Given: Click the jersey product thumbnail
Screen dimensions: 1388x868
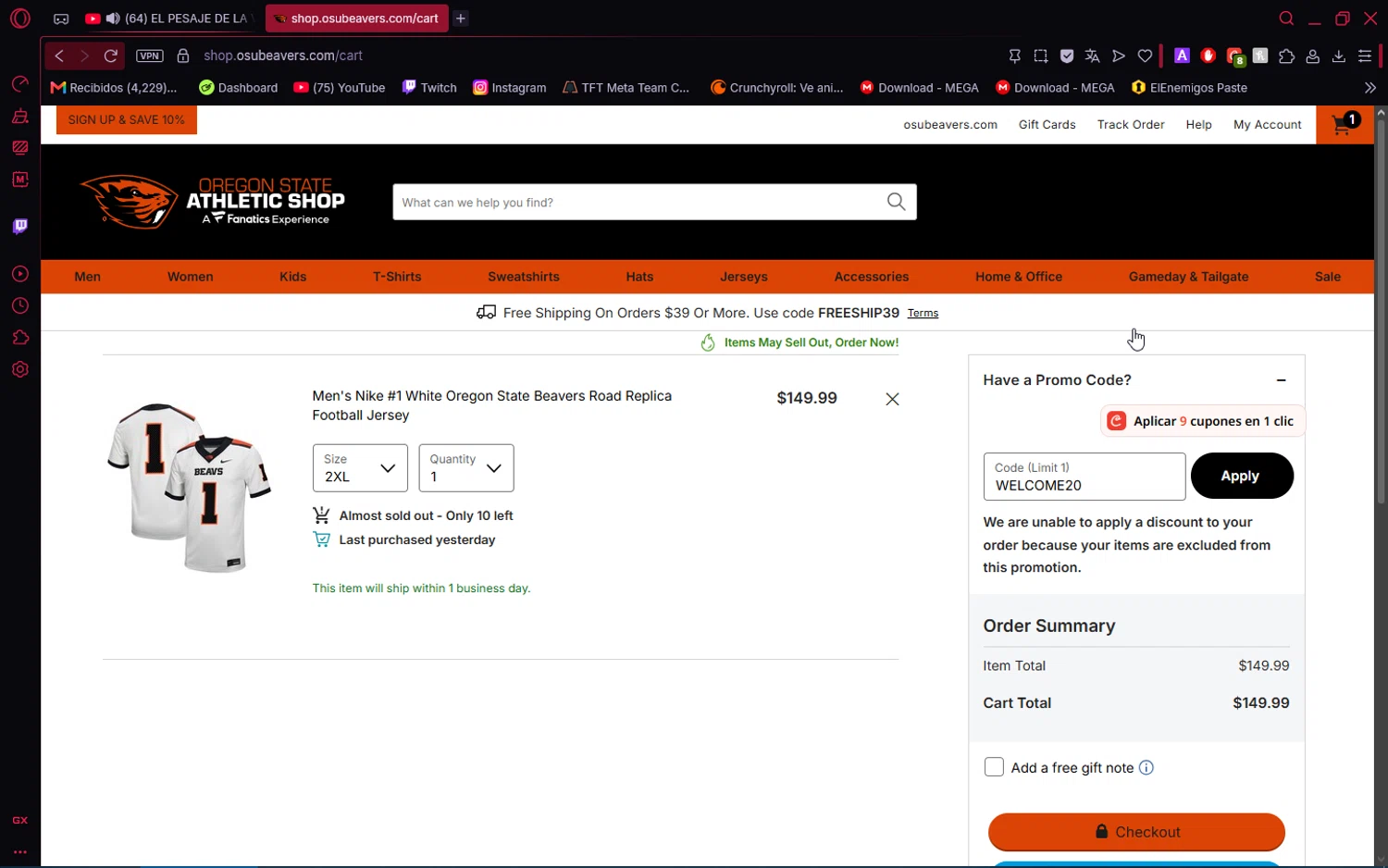Looking at the screenshot, I should pos(190,488).
